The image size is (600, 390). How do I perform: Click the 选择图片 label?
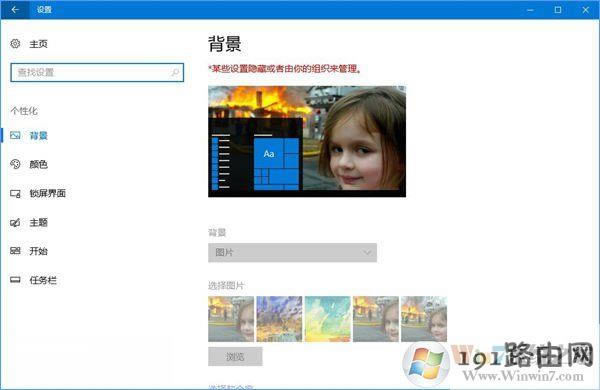coord(226,286)
